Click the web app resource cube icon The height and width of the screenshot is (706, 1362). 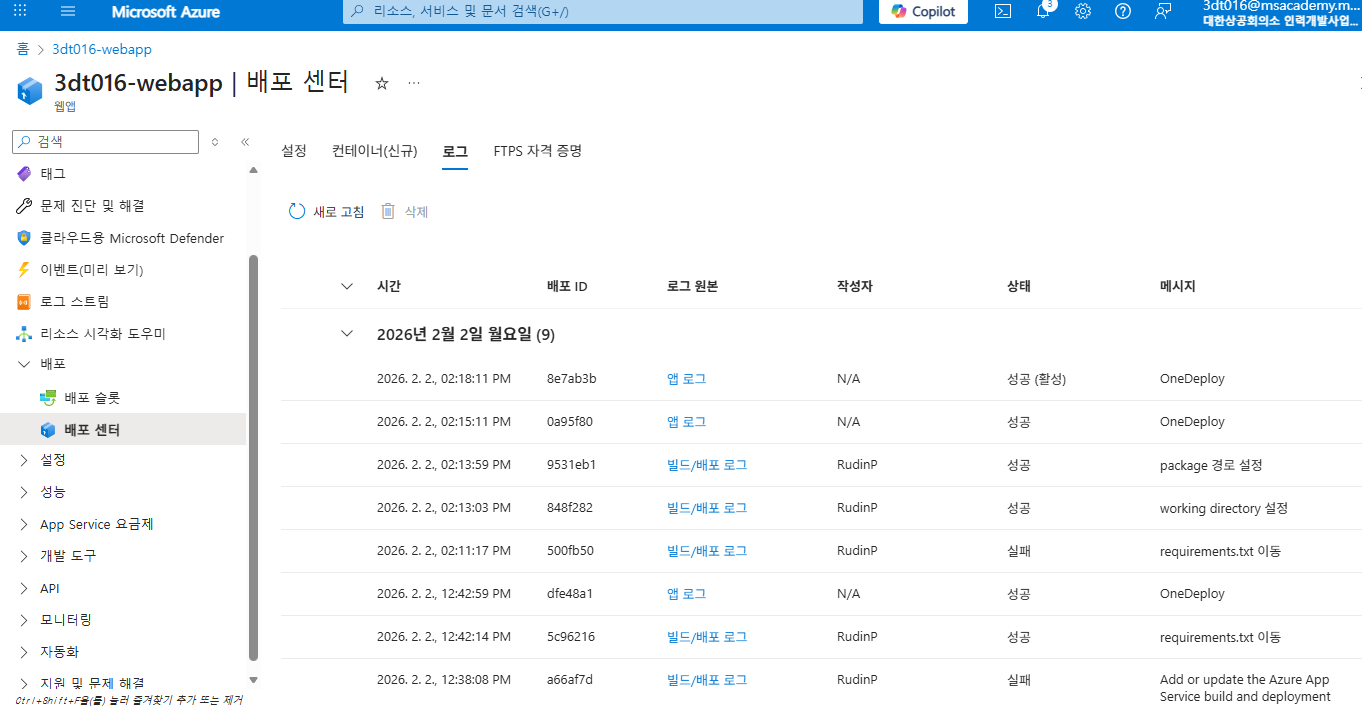click(30, 90)
